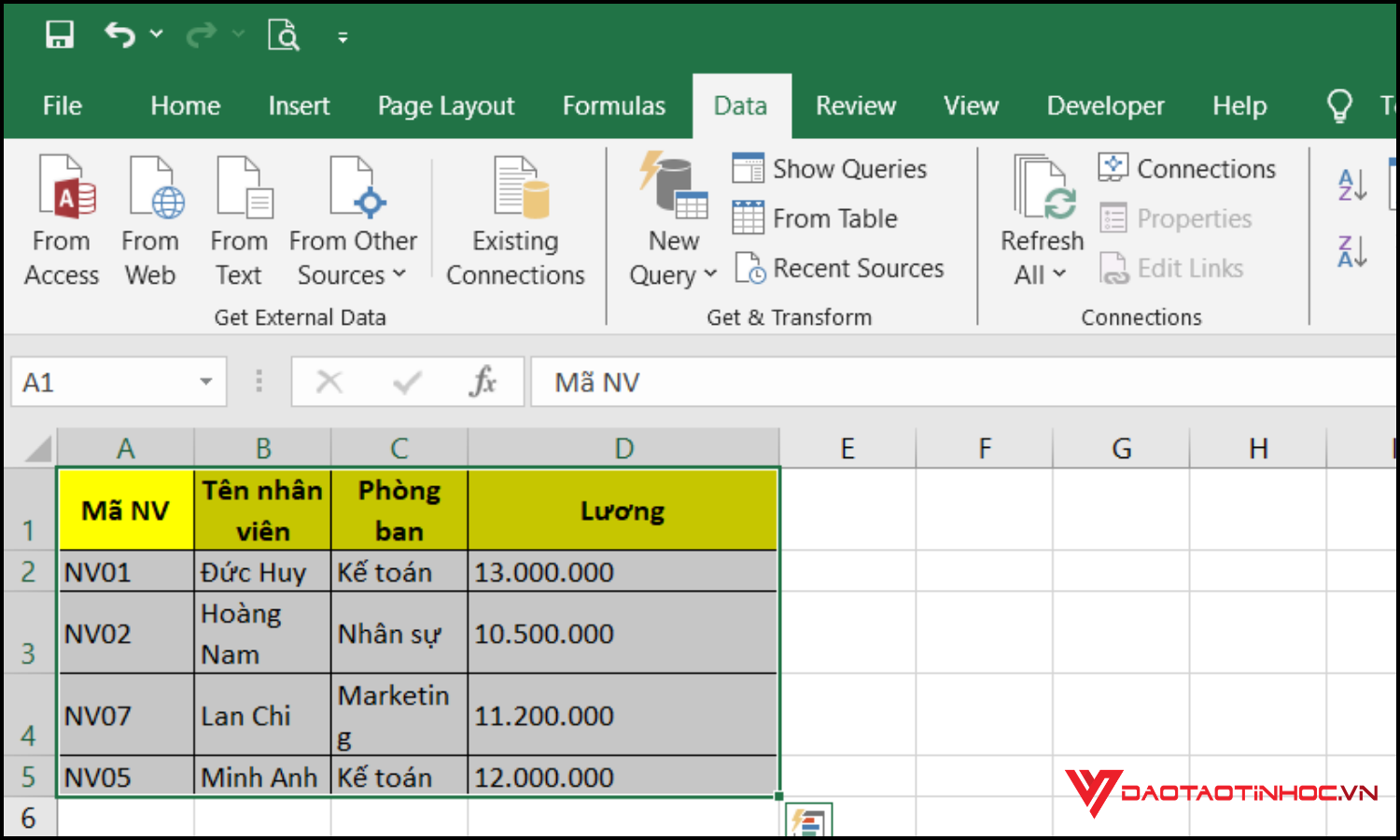1400x840 pixels.
Task: Click the Sort A to Z icon
Action: point(1350,187)
